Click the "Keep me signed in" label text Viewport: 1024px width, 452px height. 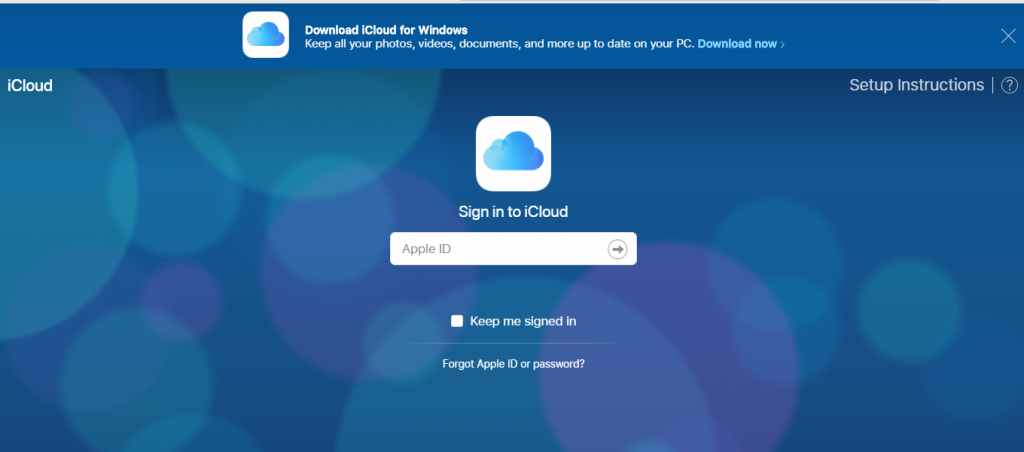(523, 321)
